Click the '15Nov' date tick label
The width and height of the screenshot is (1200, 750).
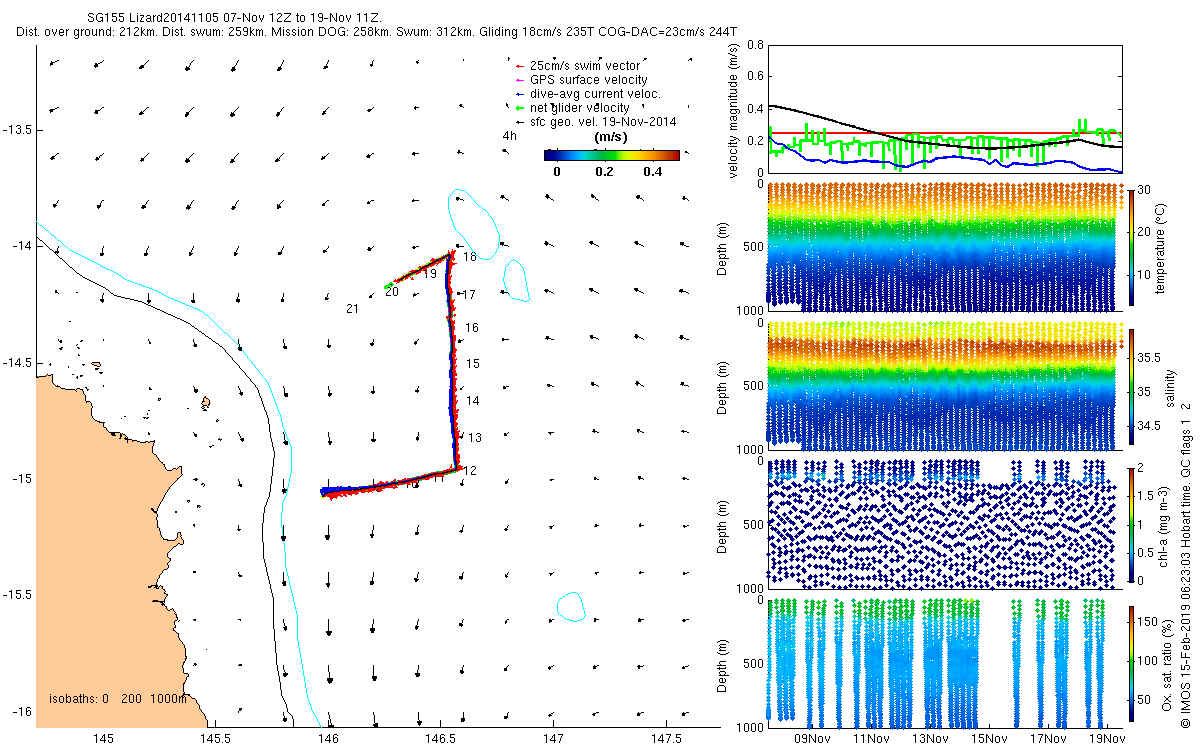pos(989,739)
